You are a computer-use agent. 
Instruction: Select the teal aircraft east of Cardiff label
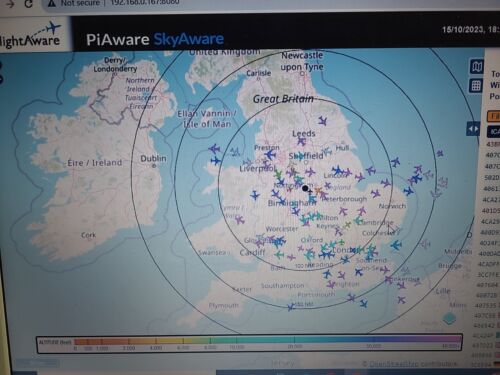click(x=279, y=255)
